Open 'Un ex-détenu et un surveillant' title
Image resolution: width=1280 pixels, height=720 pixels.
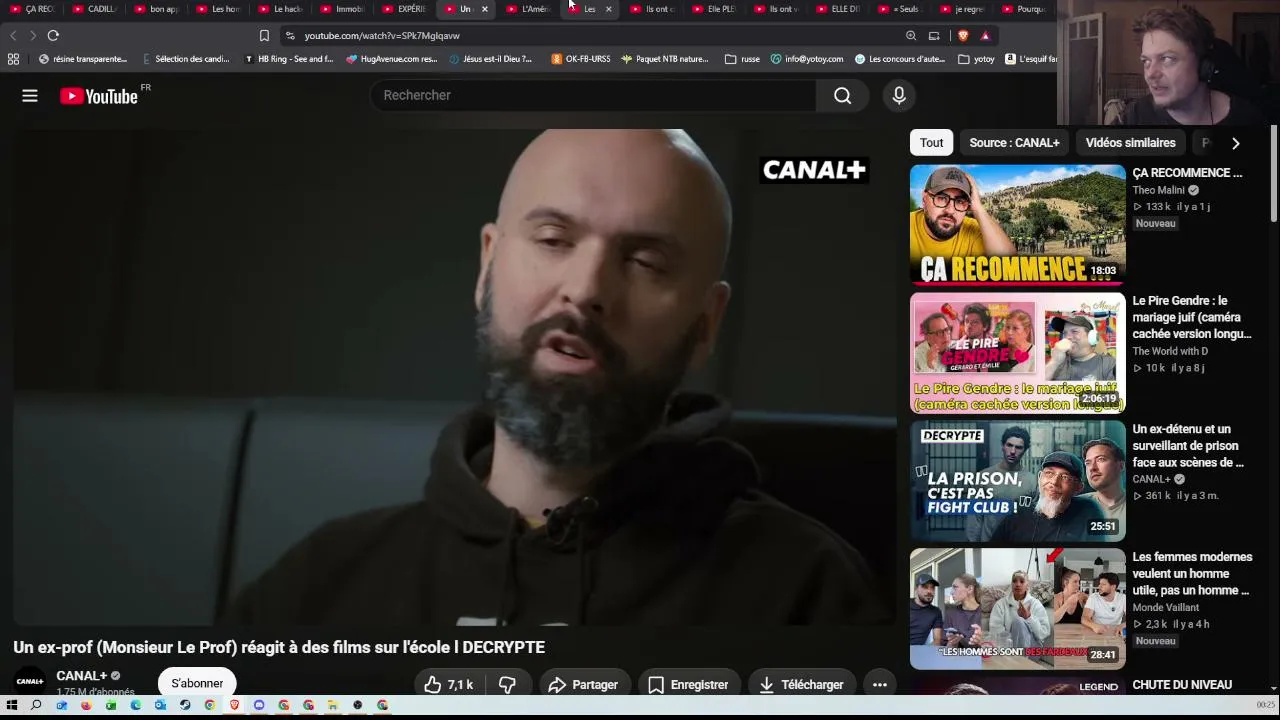(1188, 446)
